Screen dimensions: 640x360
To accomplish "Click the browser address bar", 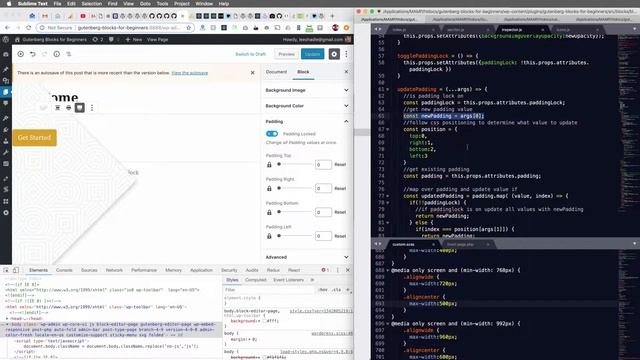I will (x=115, y=28).
